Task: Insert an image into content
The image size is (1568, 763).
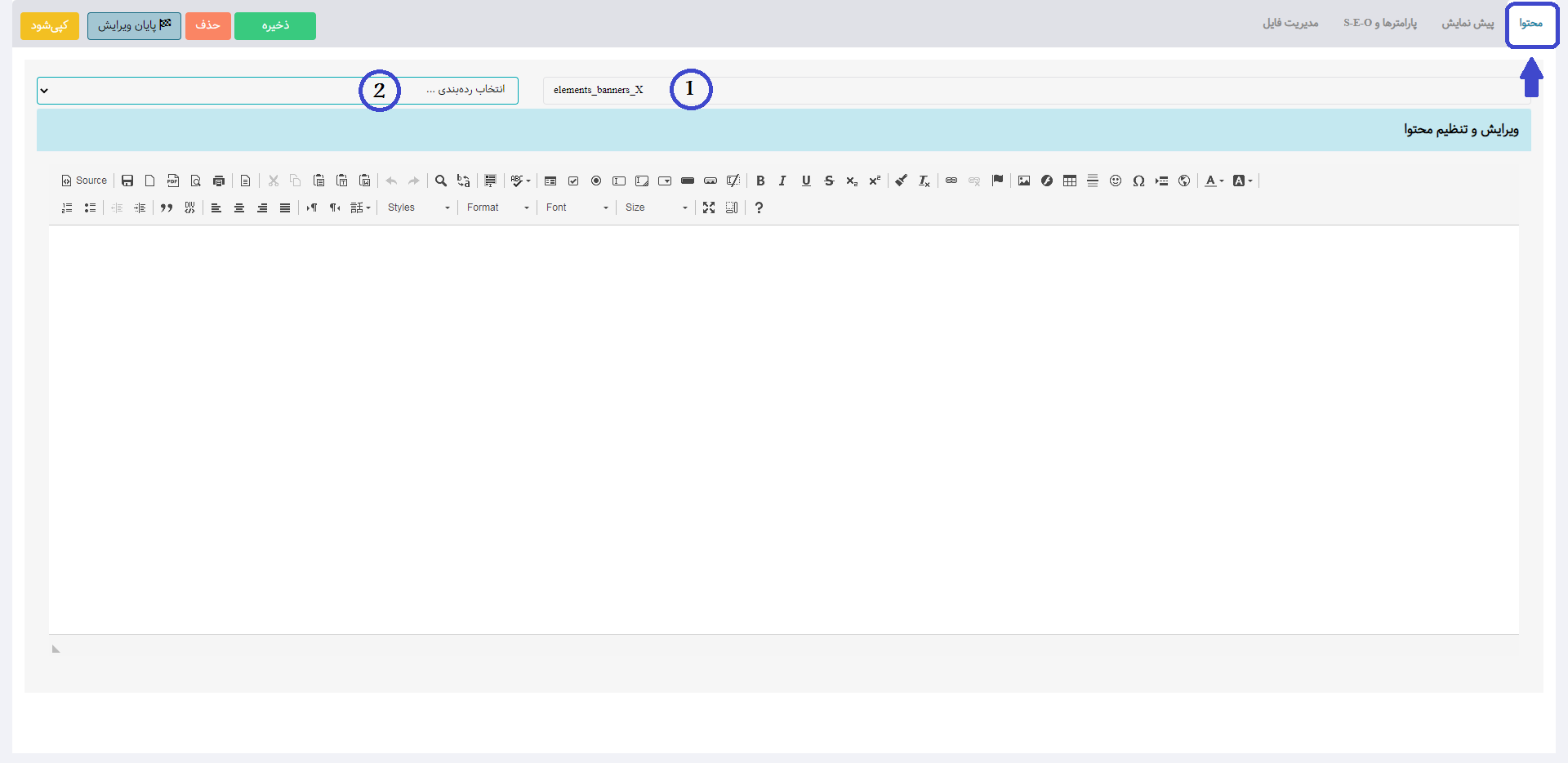Action: pos(1024,181)
